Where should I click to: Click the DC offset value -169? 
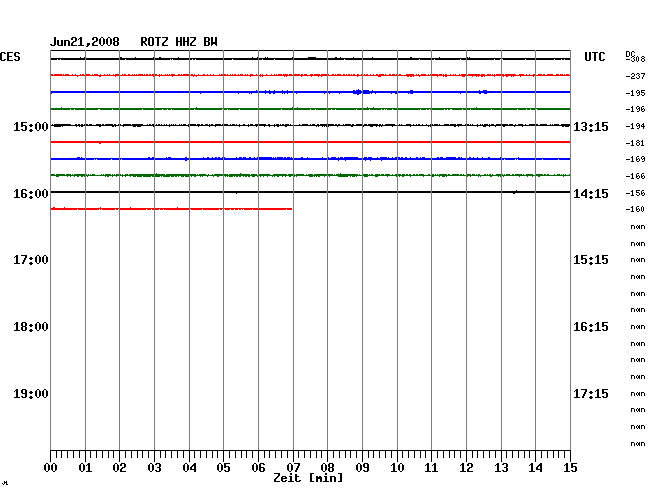point(635,159)
